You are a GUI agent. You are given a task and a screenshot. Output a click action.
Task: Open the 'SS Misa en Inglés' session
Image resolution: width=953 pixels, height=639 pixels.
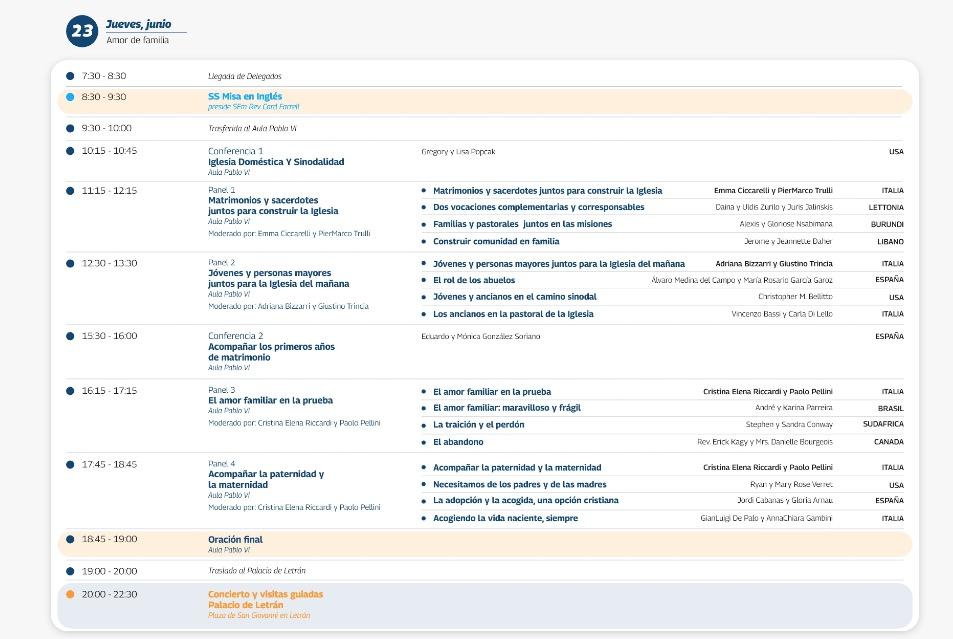point(245,97)
